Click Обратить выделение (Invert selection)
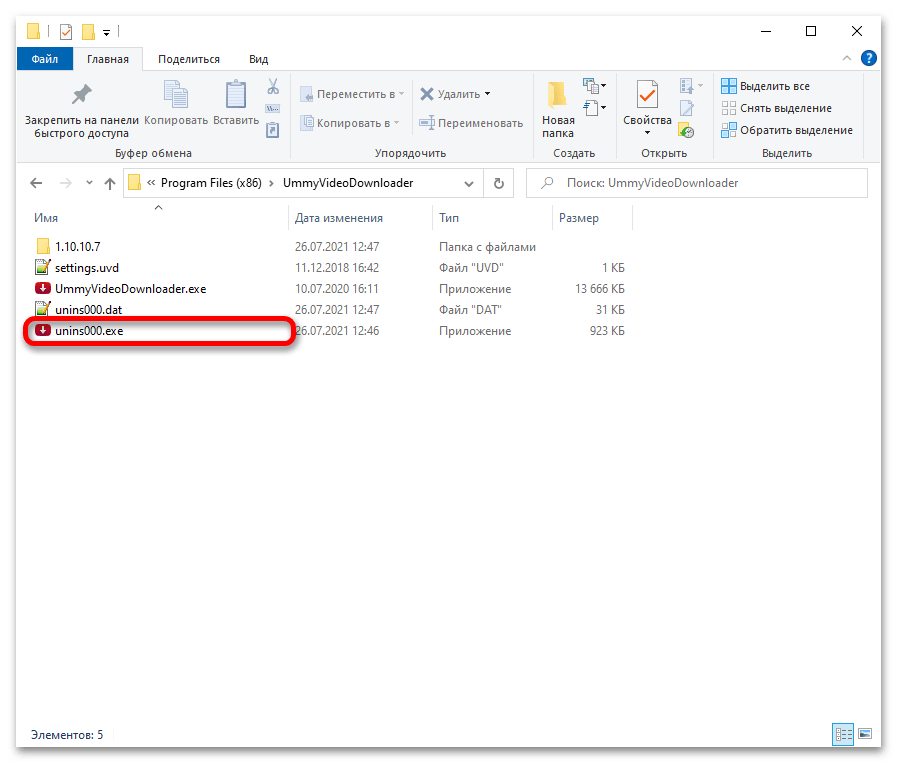 (x=787, y=130)
